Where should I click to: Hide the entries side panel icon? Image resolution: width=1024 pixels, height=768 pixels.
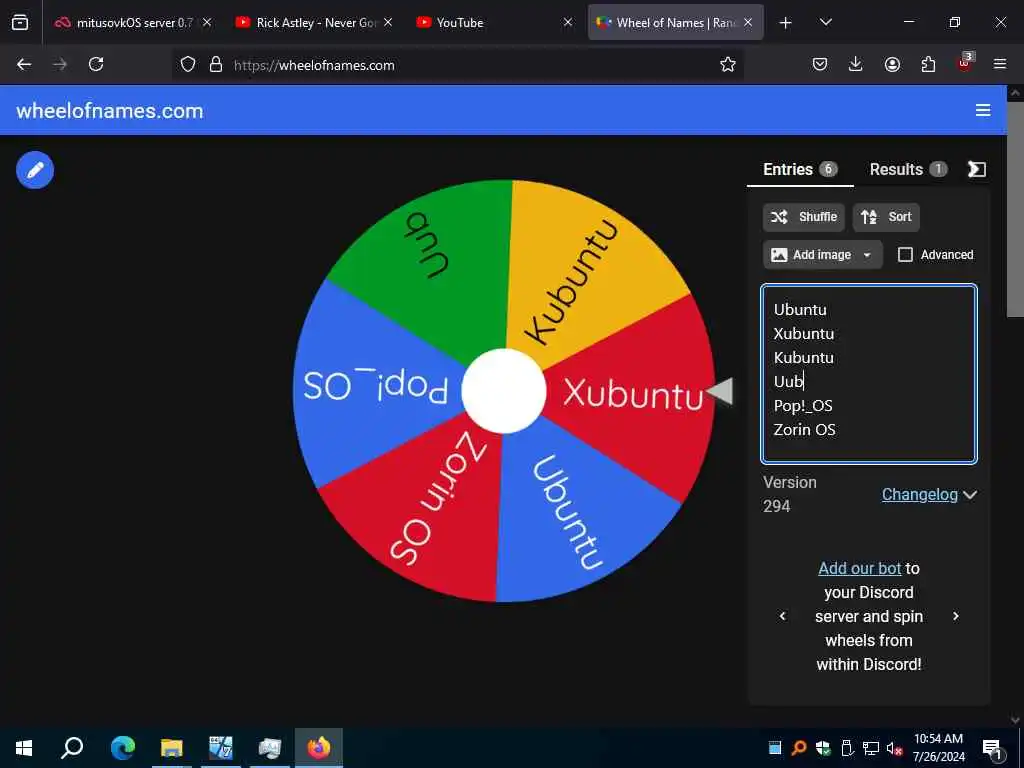tap(976, 169)
